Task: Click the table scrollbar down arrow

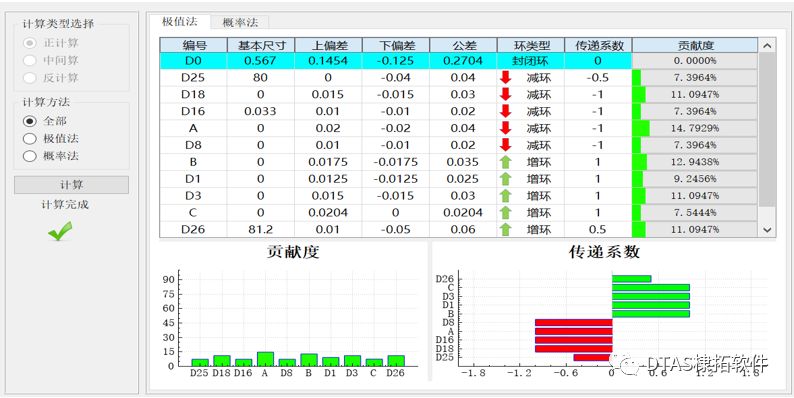Action: 767,229
